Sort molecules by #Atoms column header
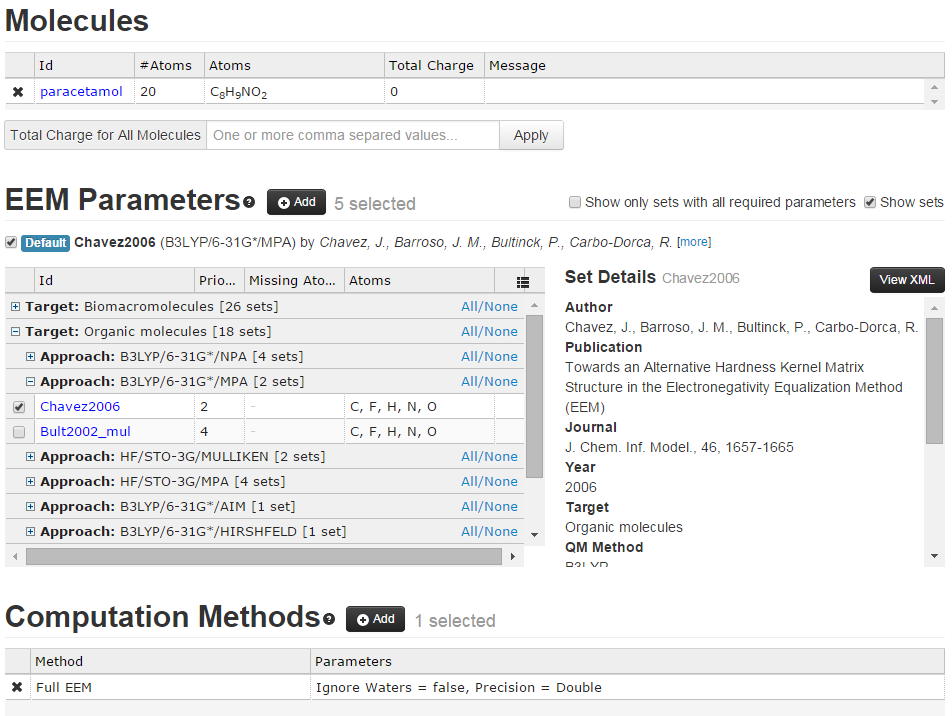The height and width of the screenshot is (716, 952). pos(169,65)
